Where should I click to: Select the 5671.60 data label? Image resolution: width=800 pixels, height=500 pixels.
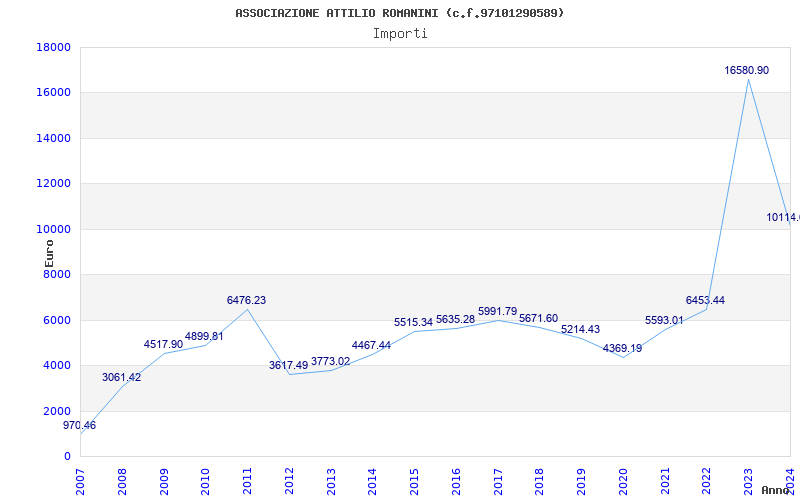tap(539, 318)
